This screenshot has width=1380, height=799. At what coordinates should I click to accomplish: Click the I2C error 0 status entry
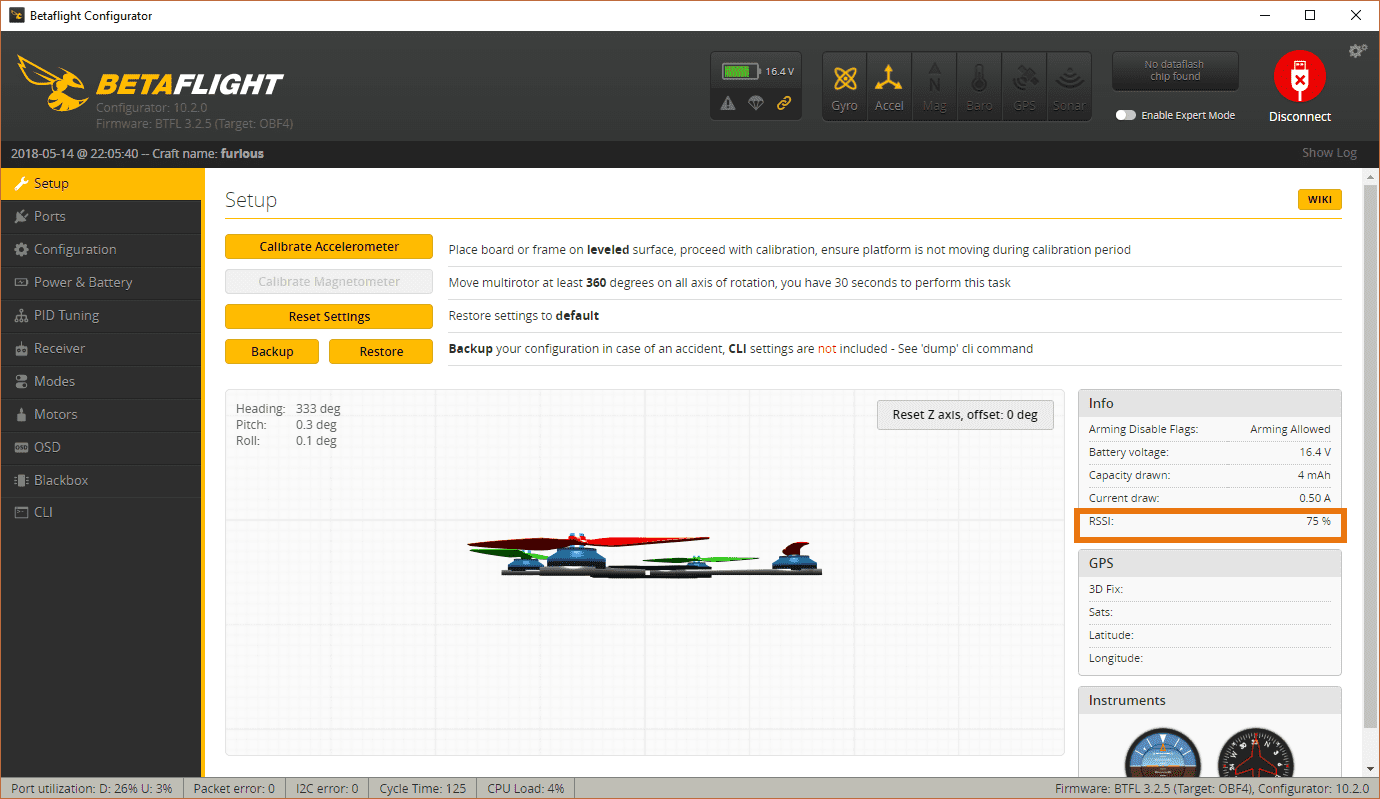pos(326,788)
